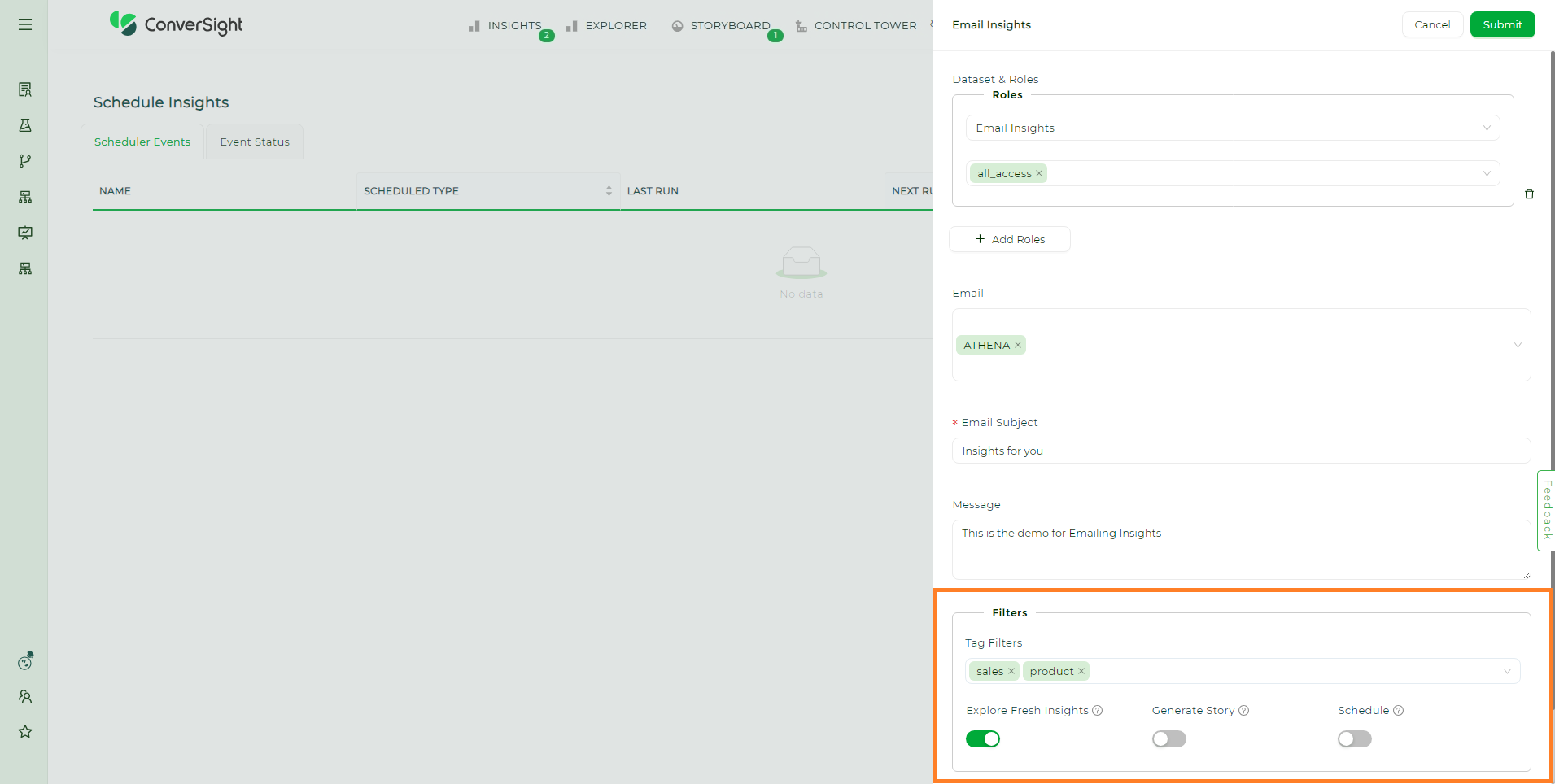Remove the product tag filter
1555x784 pixels.
pos(1081,671)
